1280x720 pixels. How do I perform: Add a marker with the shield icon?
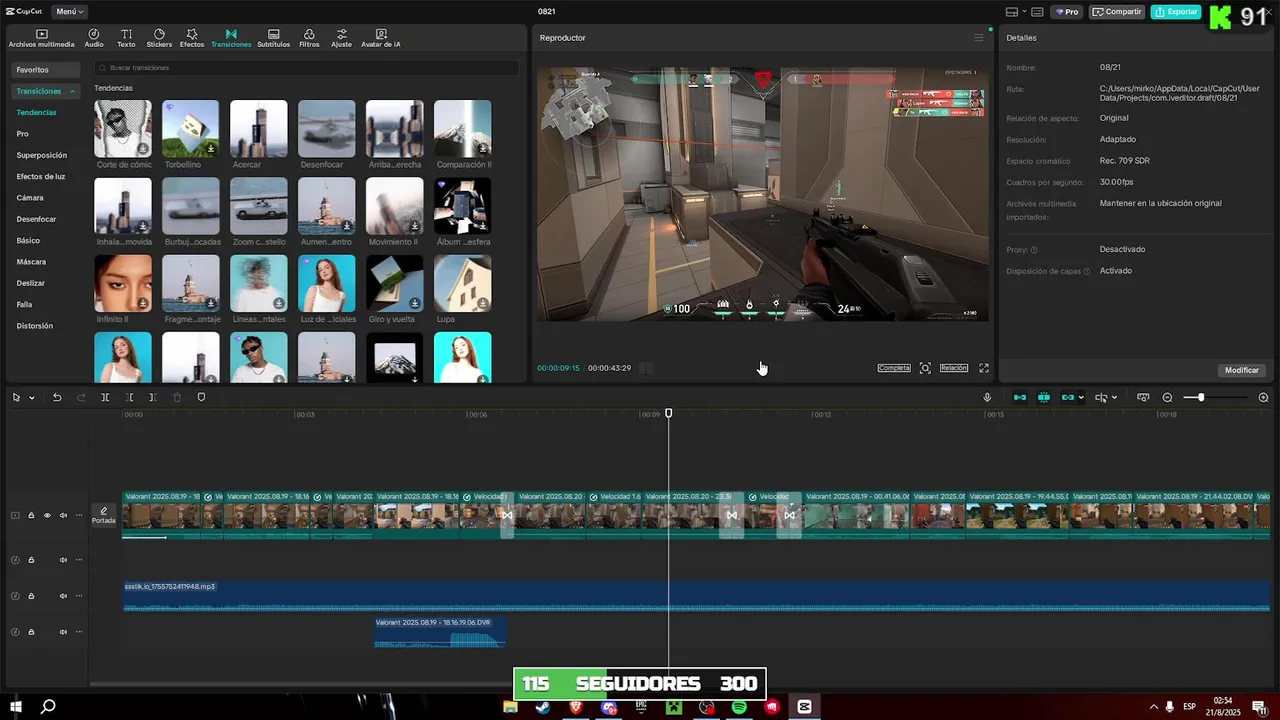click(x=201, y=398)
